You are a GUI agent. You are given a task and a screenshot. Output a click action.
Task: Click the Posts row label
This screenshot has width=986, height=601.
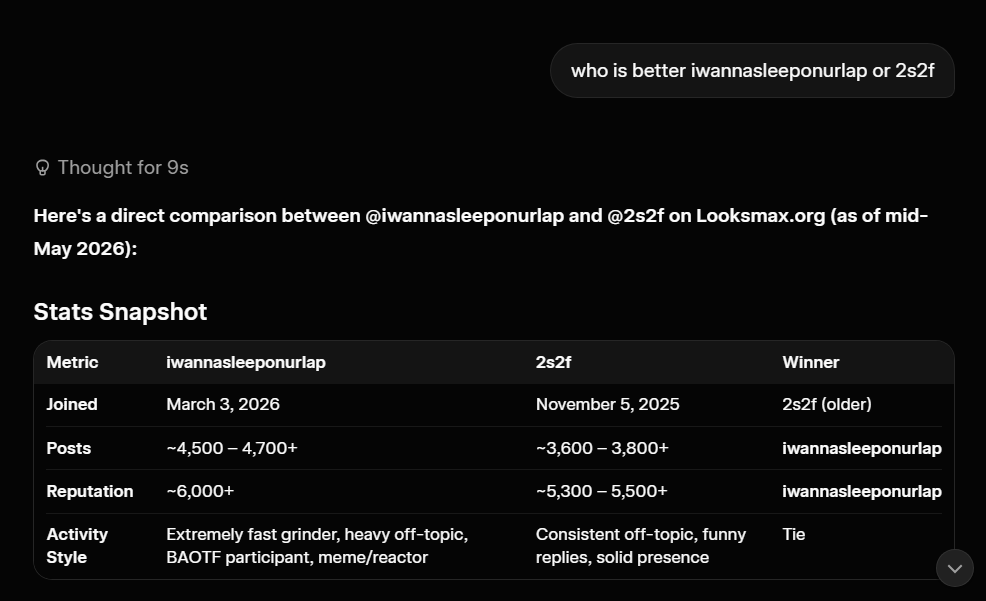(69, 448)
